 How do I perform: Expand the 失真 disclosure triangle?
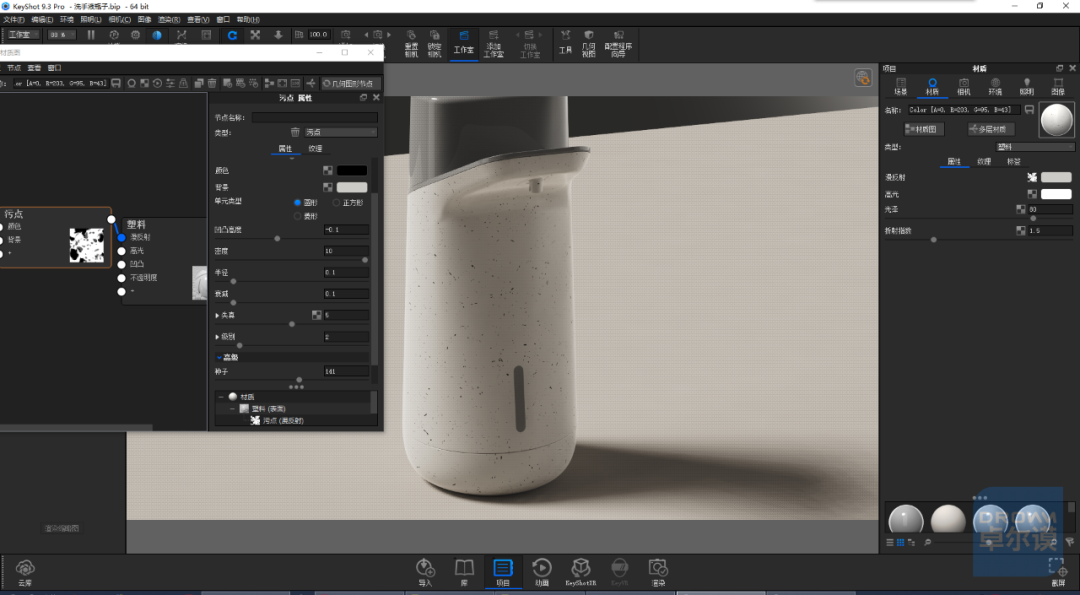click(x=218, y=315)
